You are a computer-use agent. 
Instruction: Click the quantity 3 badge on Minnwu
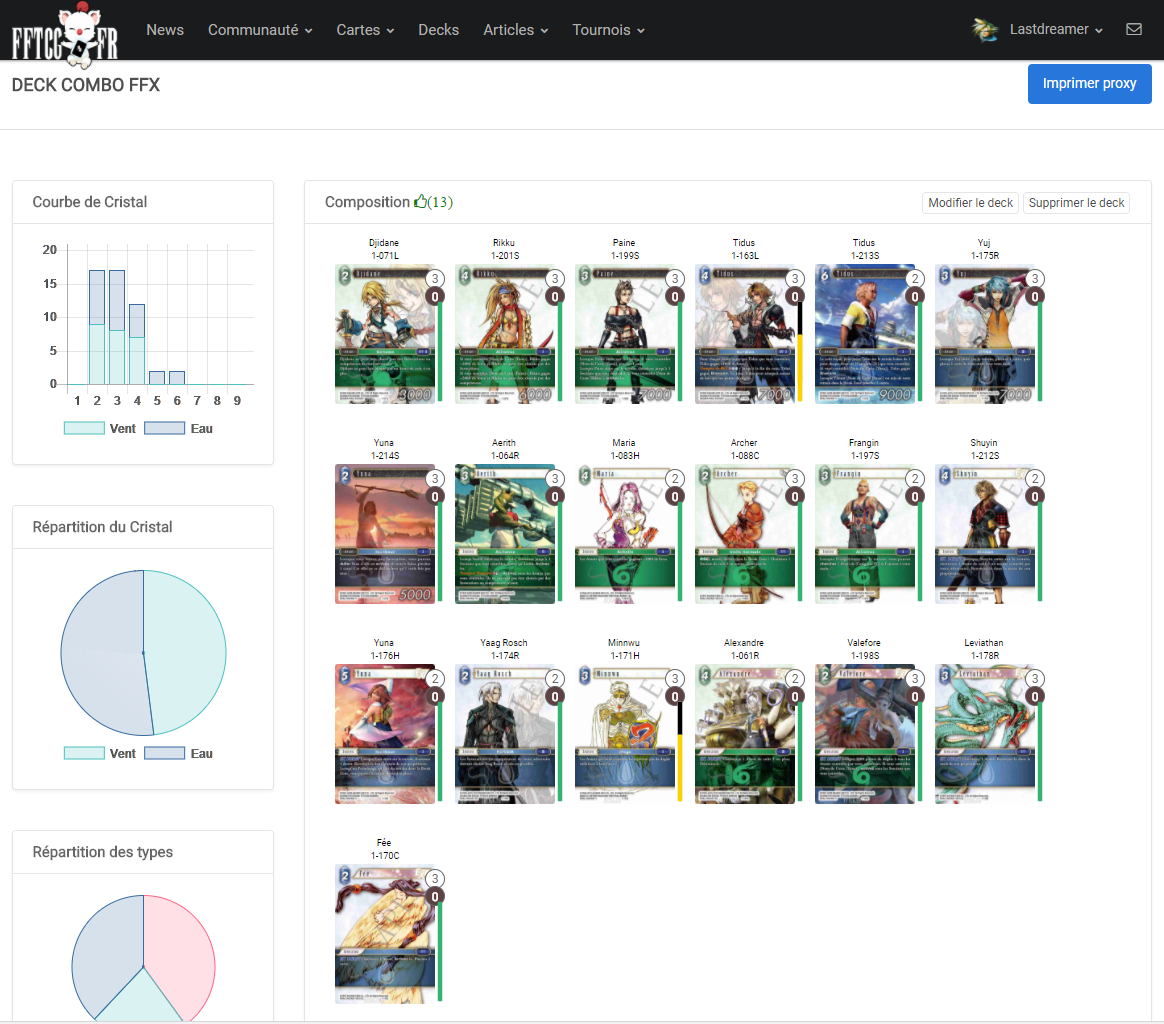(675, 678)
